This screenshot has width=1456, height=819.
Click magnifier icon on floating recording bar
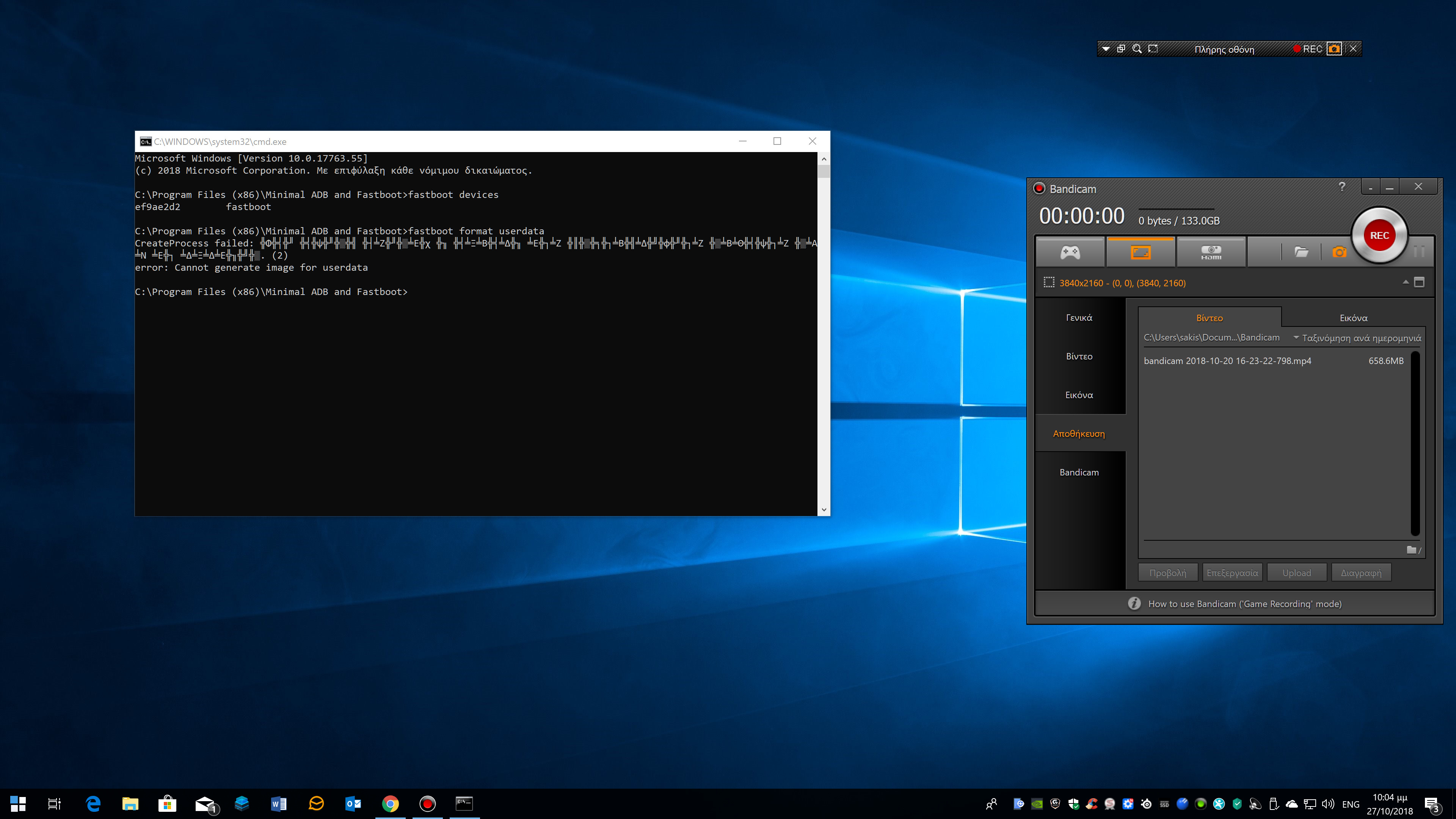pyautogui.click(x=1137, y=49)
